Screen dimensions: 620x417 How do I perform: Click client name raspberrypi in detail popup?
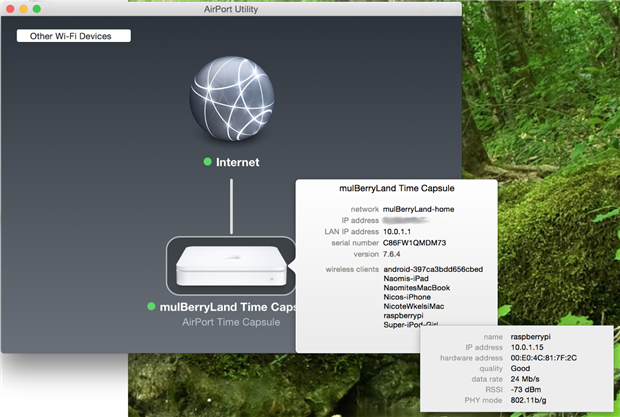(530, 337)
